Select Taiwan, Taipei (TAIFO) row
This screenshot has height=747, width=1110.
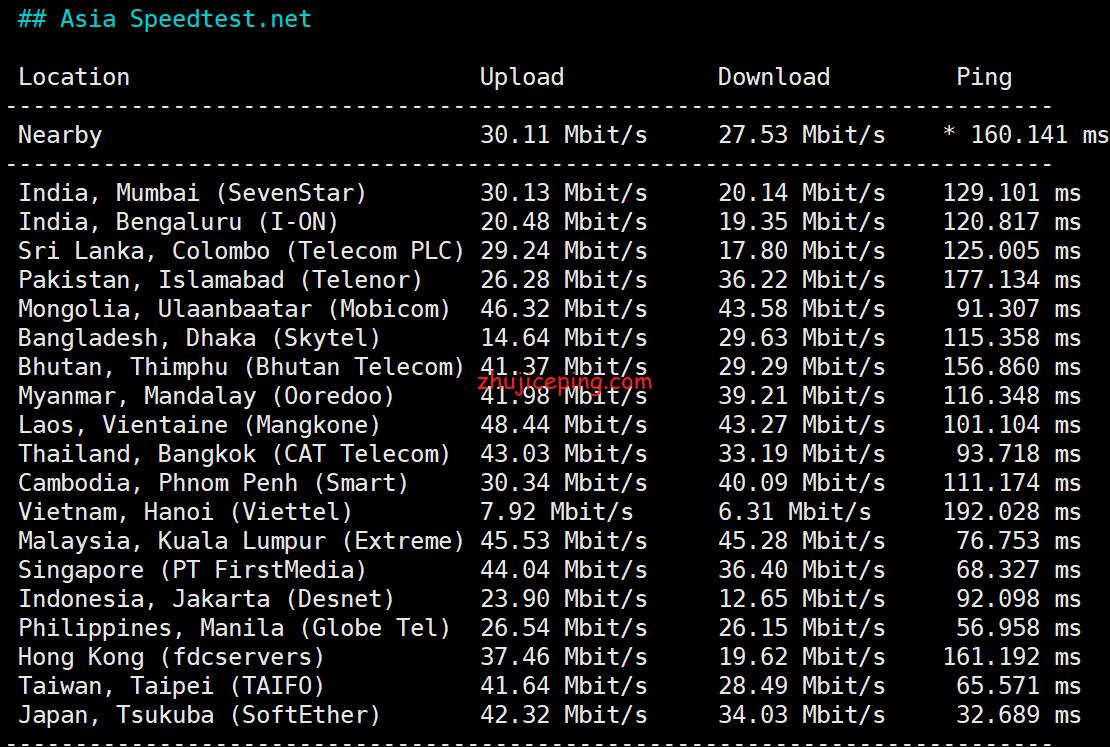(549, 686)
